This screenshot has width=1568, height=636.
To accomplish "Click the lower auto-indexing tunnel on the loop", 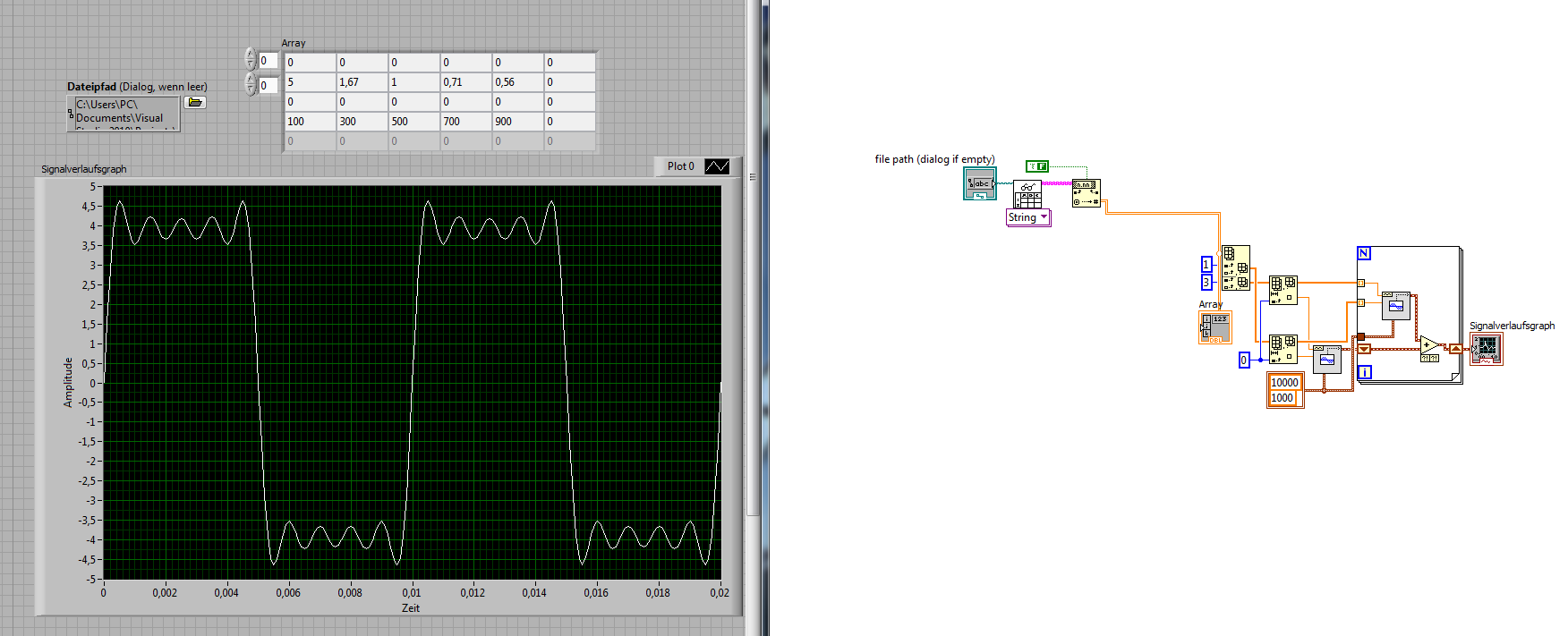I will pyautogui.click(x=1360, y=302).
